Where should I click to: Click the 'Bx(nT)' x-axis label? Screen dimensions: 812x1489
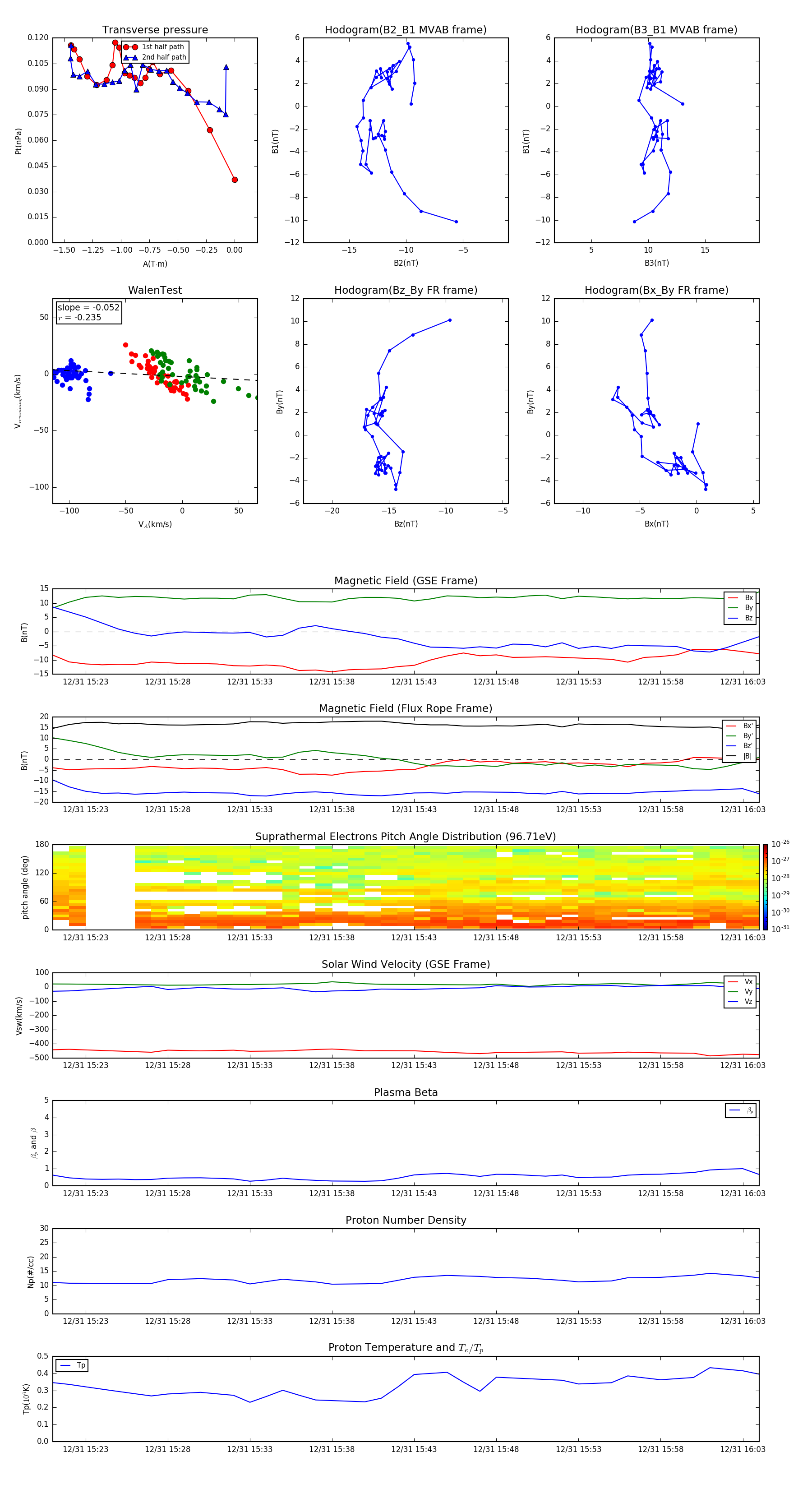click(x=656, y=524)
